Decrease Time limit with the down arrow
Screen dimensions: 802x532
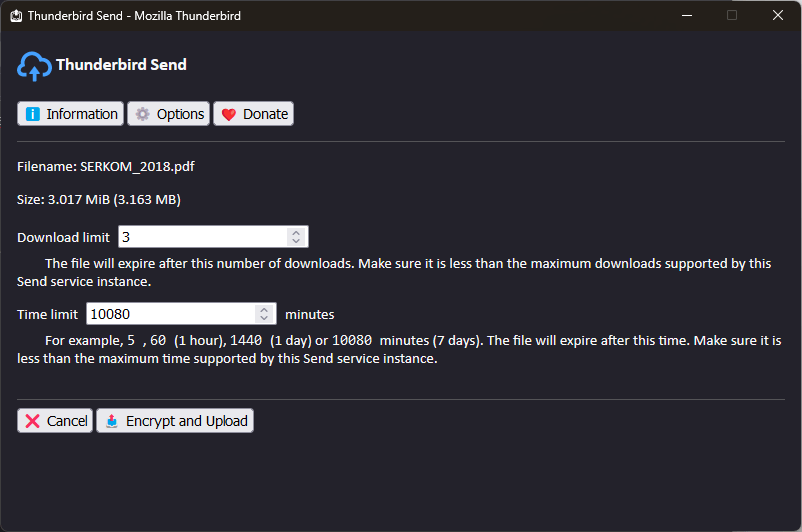tap(263, 318)
